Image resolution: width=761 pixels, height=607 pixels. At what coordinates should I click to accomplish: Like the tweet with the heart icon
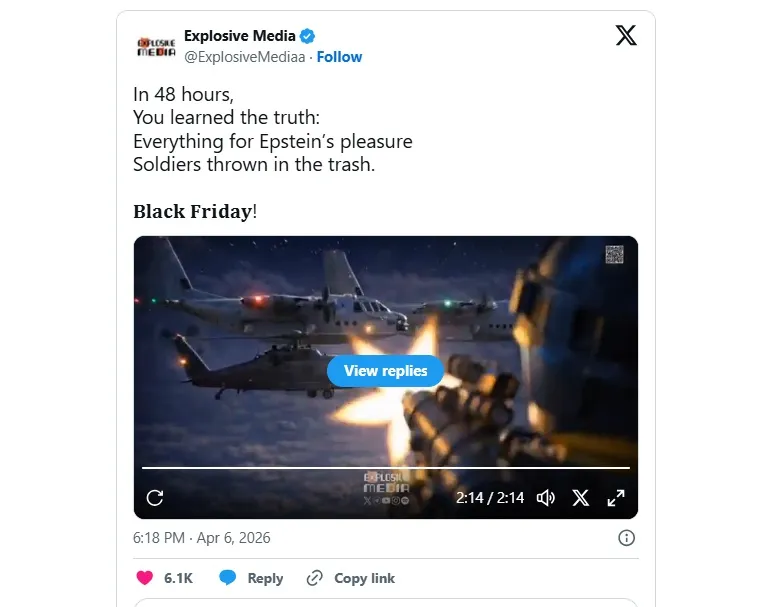coord(145,578)
